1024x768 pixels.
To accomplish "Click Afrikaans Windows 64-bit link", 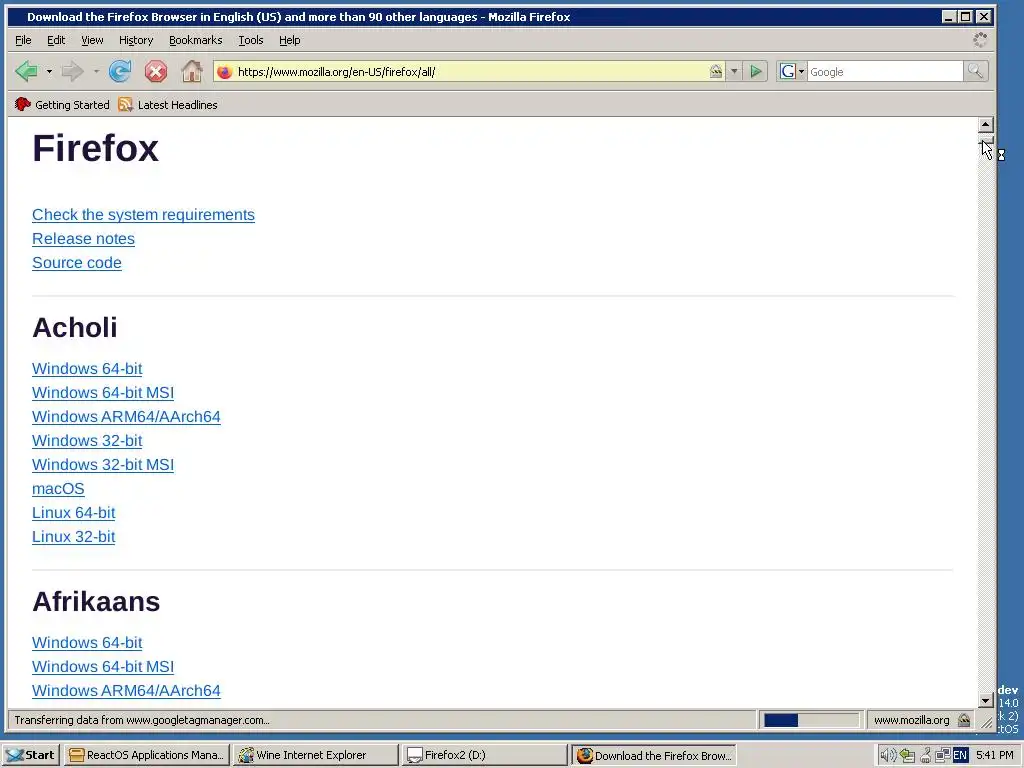I will click(x=87, y=643).
